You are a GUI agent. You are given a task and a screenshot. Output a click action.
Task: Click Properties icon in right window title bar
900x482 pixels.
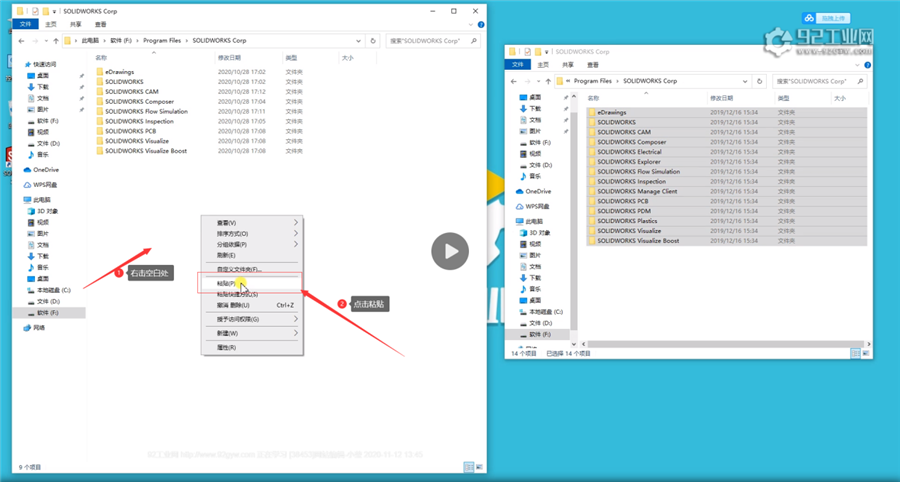point(527,52)
